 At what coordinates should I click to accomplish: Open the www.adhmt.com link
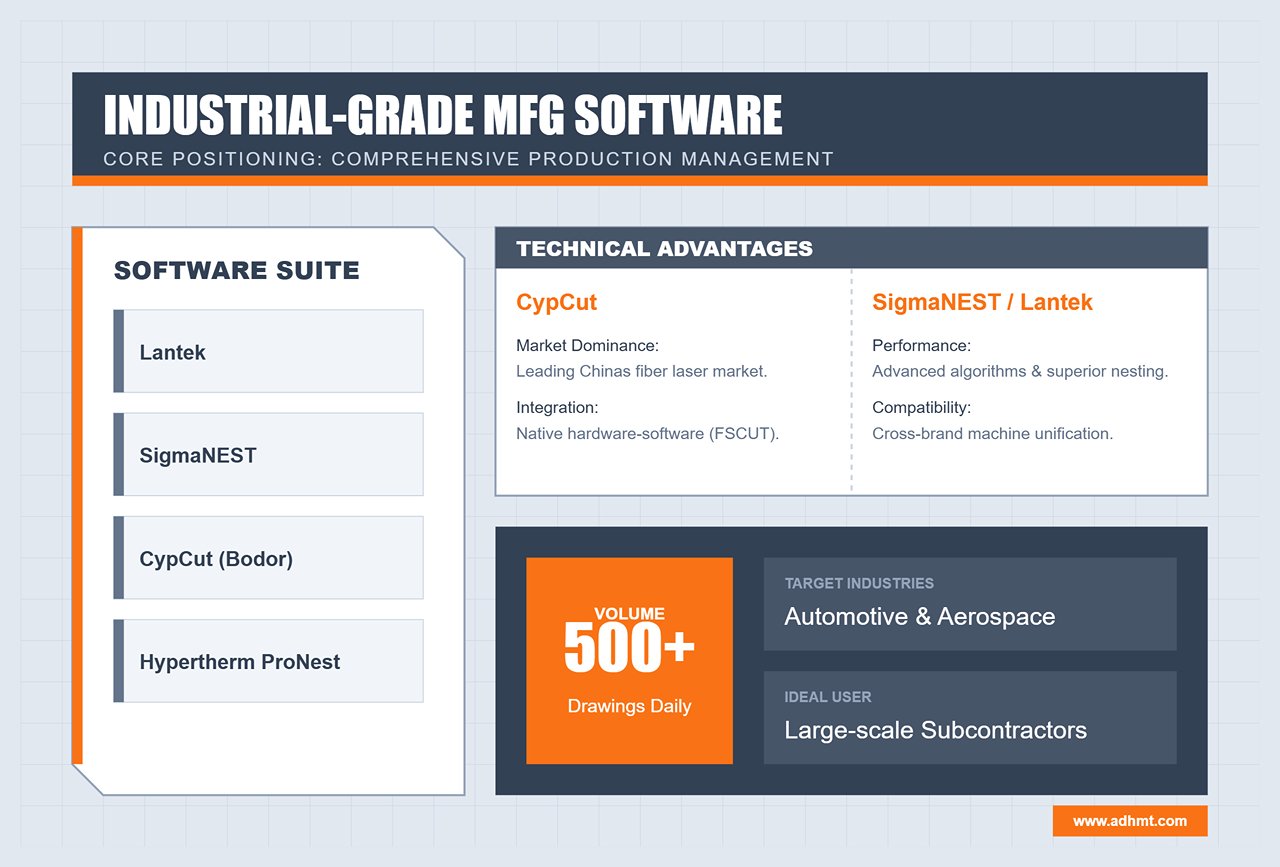1130,821
